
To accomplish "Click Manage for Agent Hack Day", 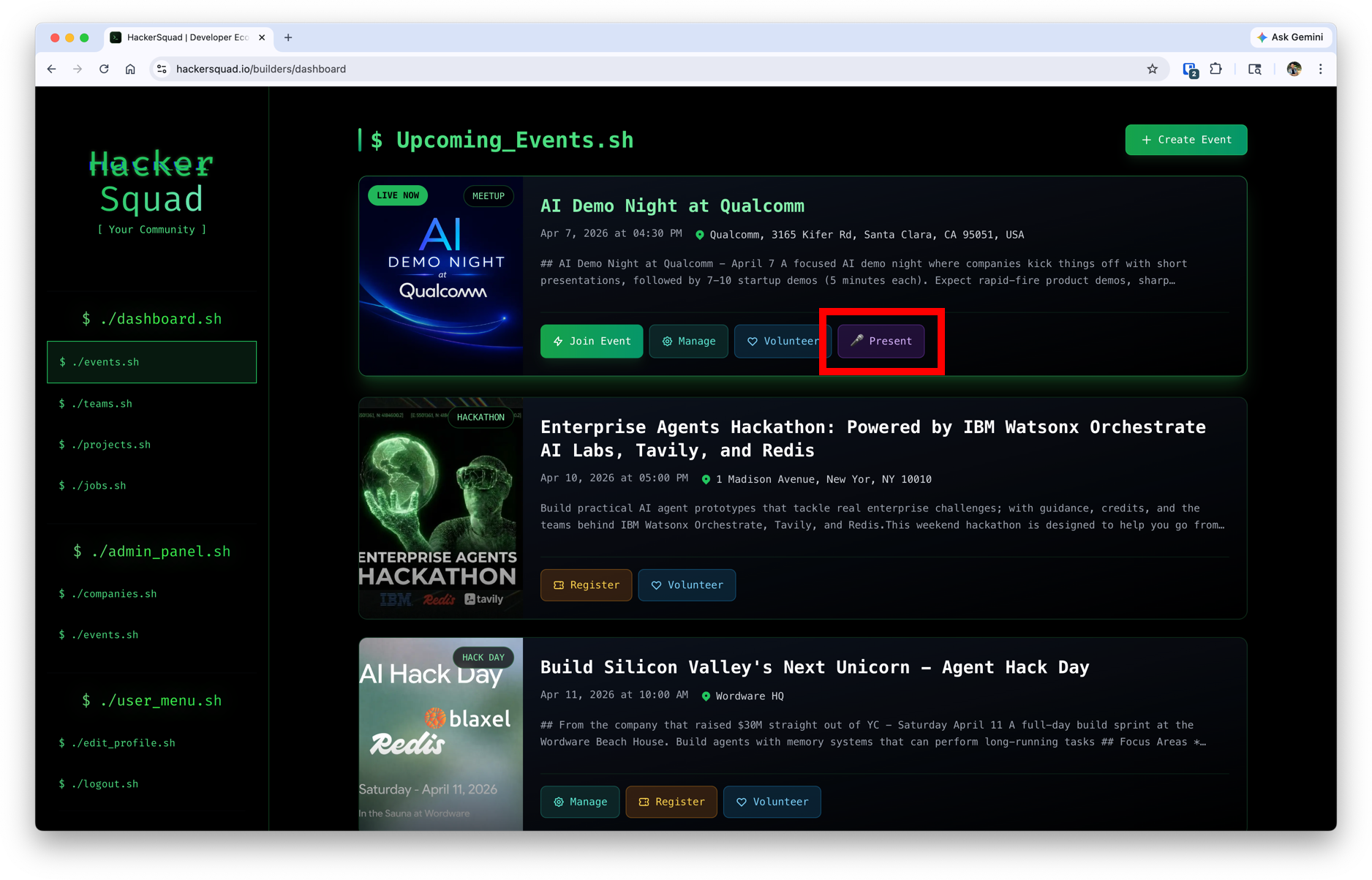I will (580, 802).
